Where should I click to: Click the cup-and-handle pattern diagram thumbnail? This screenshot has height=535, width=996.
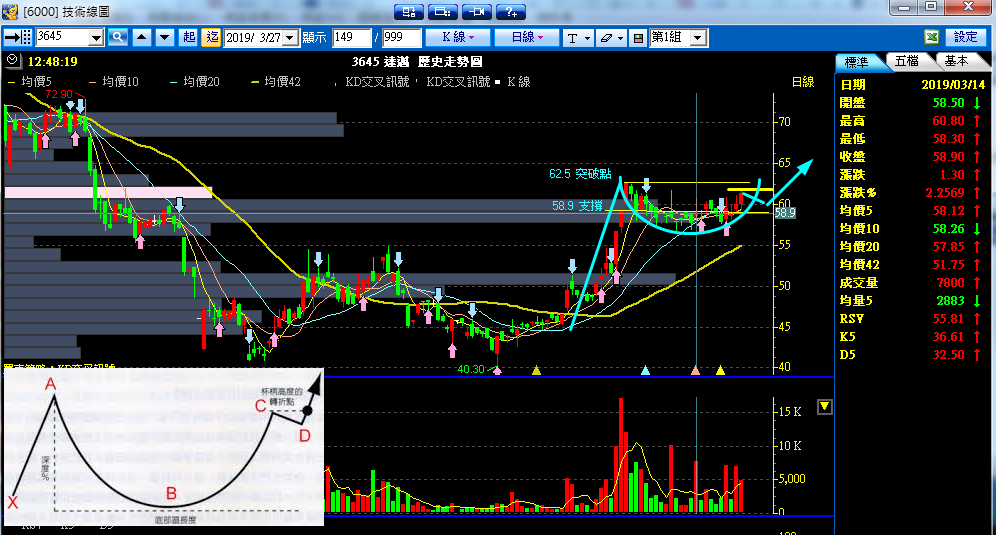164,447
